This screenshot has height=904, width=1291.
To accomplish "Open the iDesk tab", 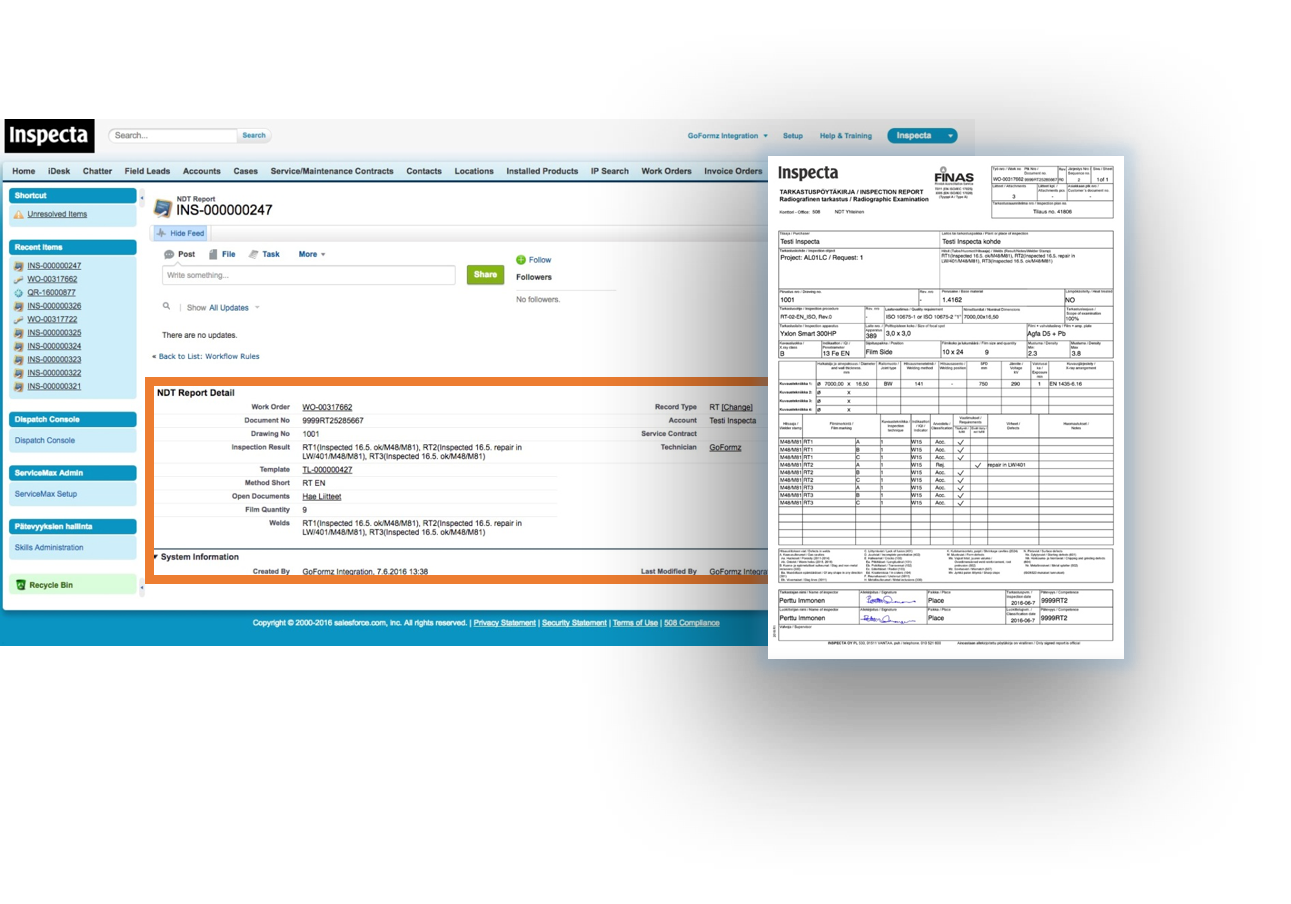I will [58, 171].
